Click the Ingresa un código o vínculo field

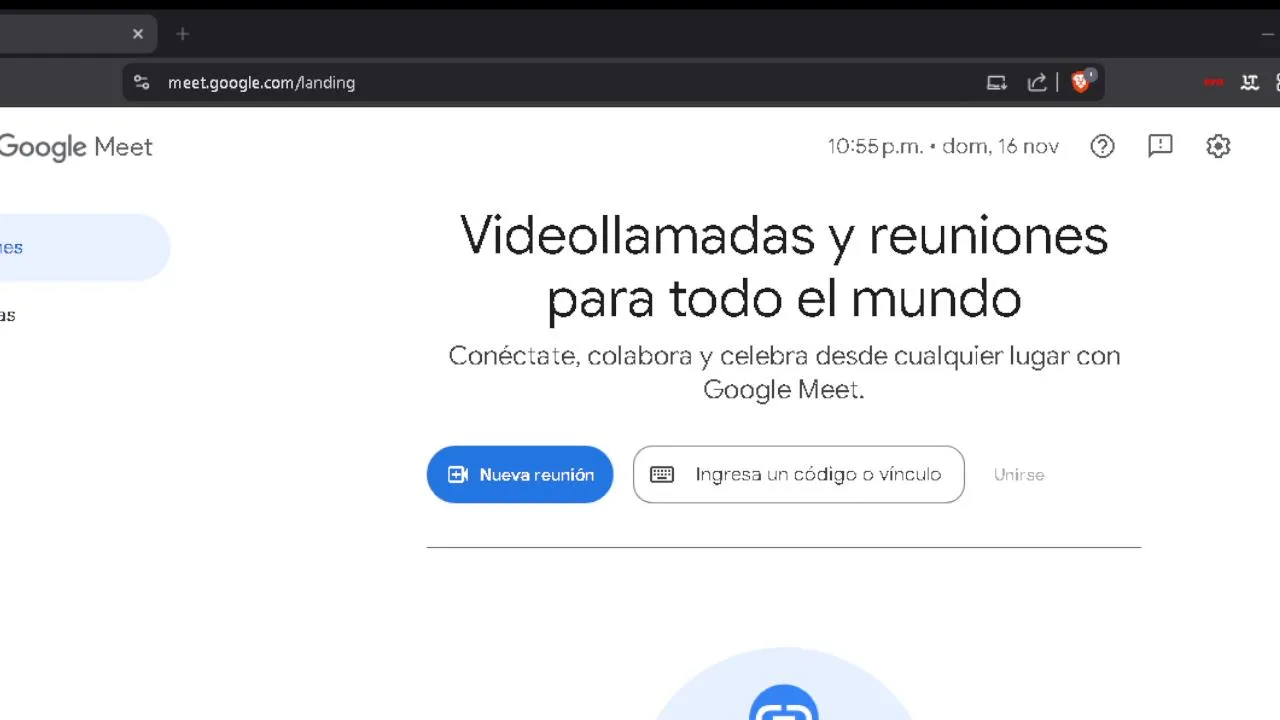click(798, 474)
